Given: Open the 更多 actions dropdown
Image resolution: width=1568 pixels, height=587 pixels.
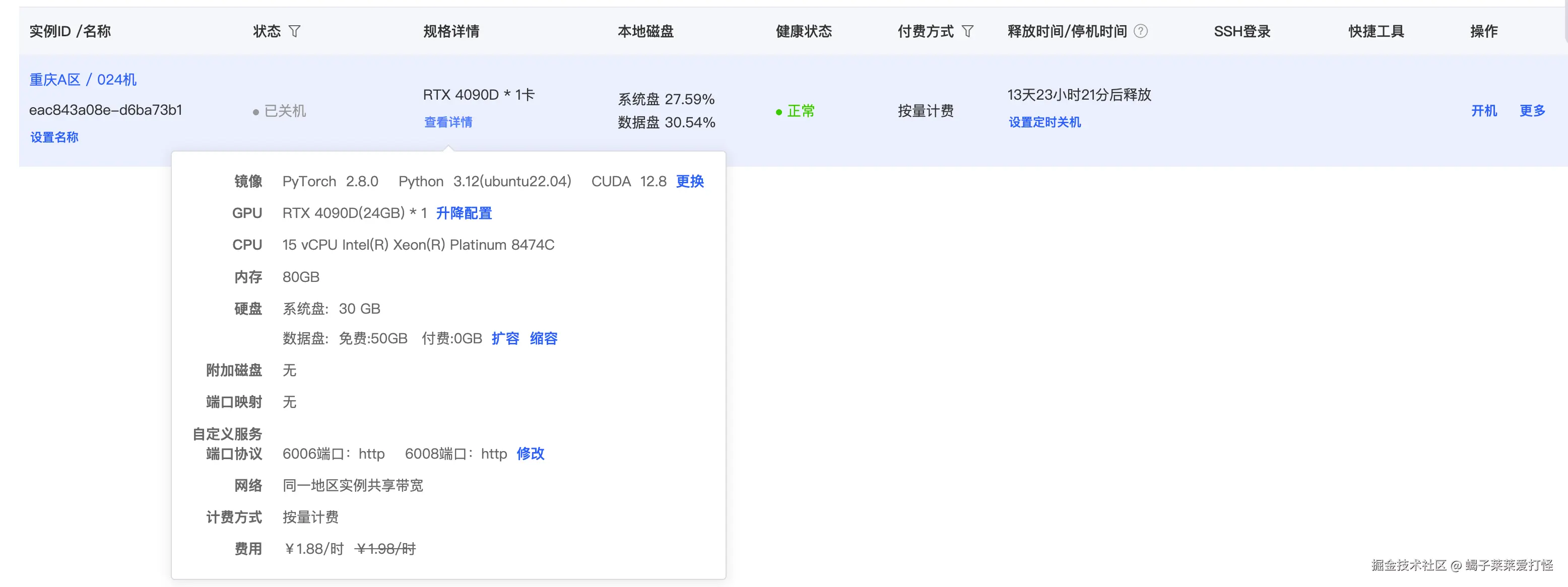Looking at the screenshot, I should [x=1532, y=111].
